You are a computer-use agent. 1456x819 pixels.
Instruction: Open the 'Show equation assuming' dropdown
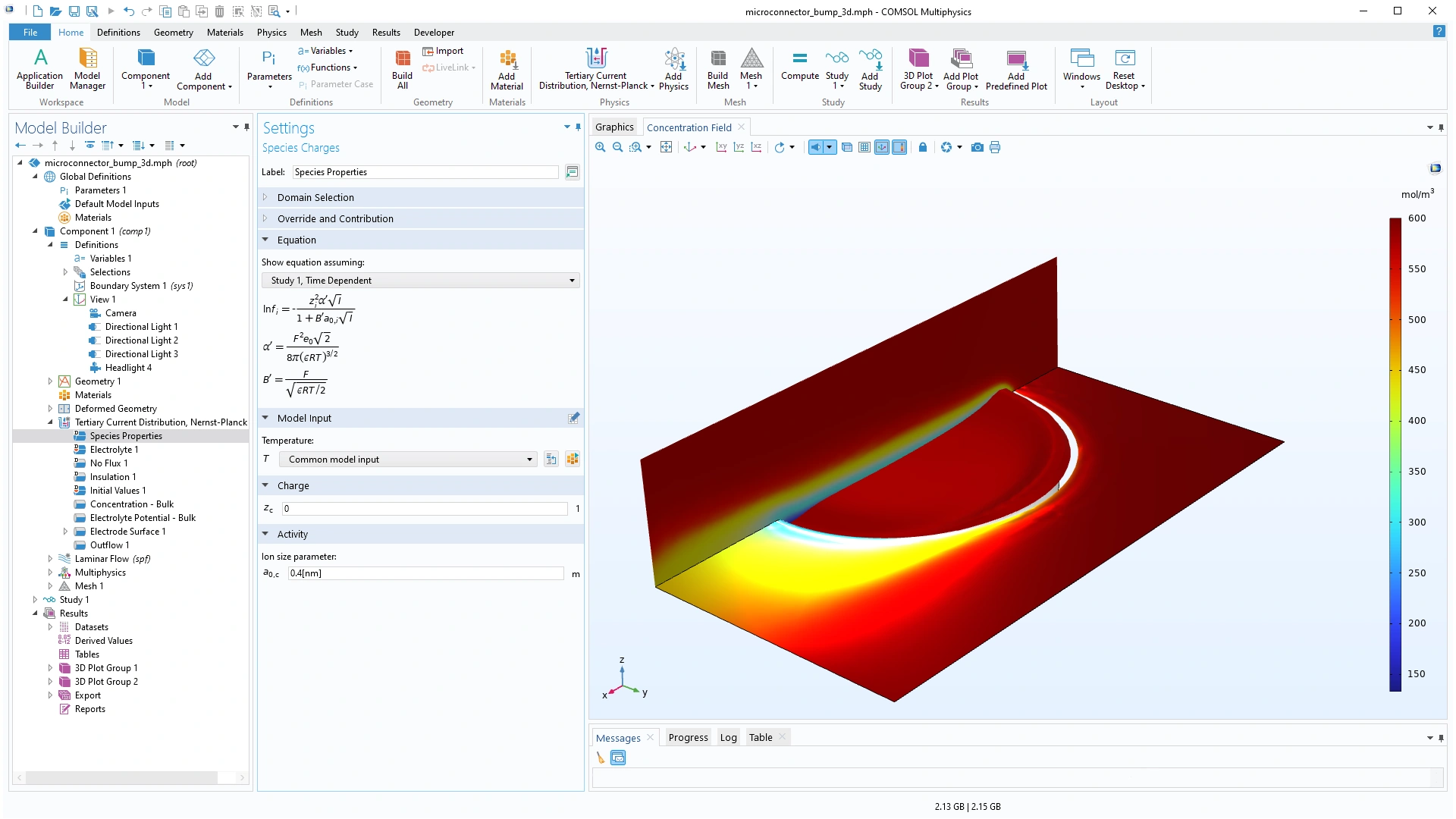(421, 281)
